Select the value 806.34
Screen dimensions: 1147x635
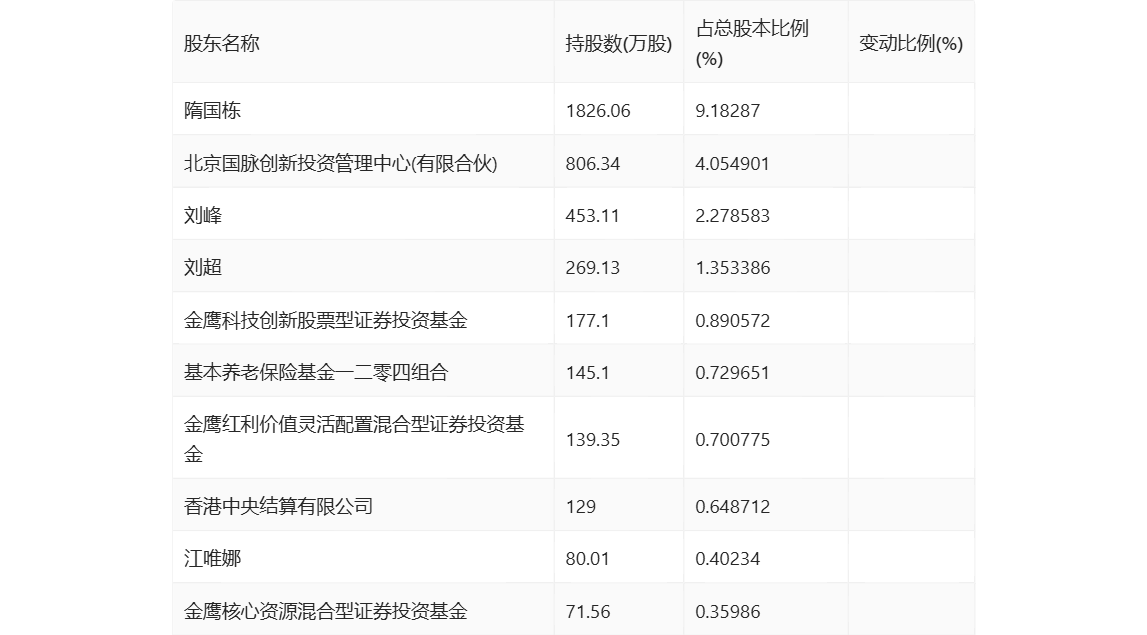click(593, 164)
